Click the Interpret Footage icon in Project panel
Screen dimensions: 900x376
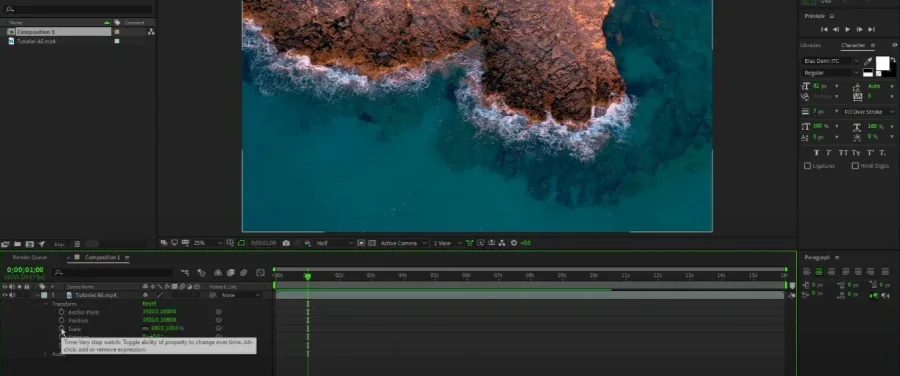(x=6, y=244)
